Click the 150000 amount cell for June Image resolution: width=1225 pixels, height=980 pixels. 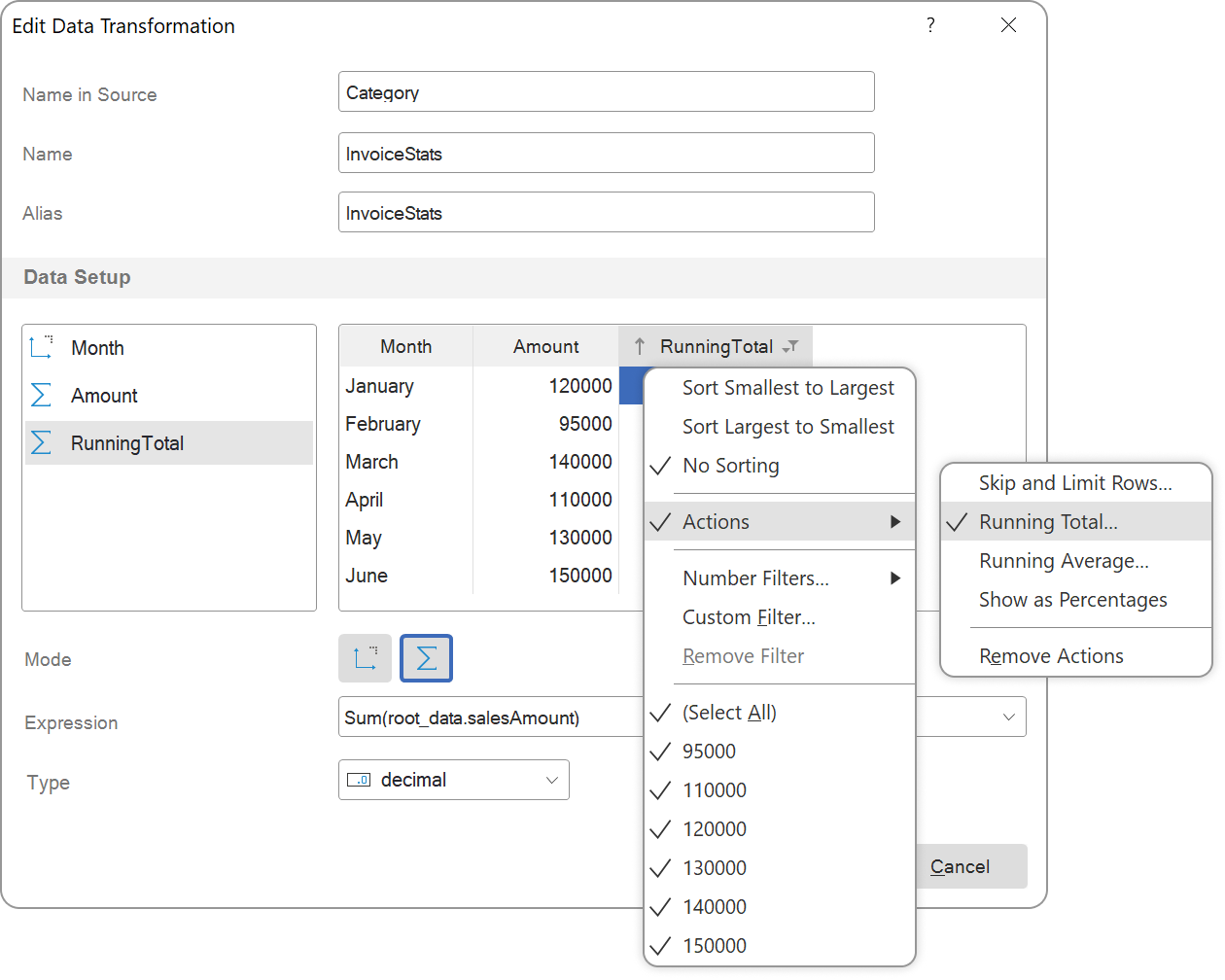coord(546,576)
